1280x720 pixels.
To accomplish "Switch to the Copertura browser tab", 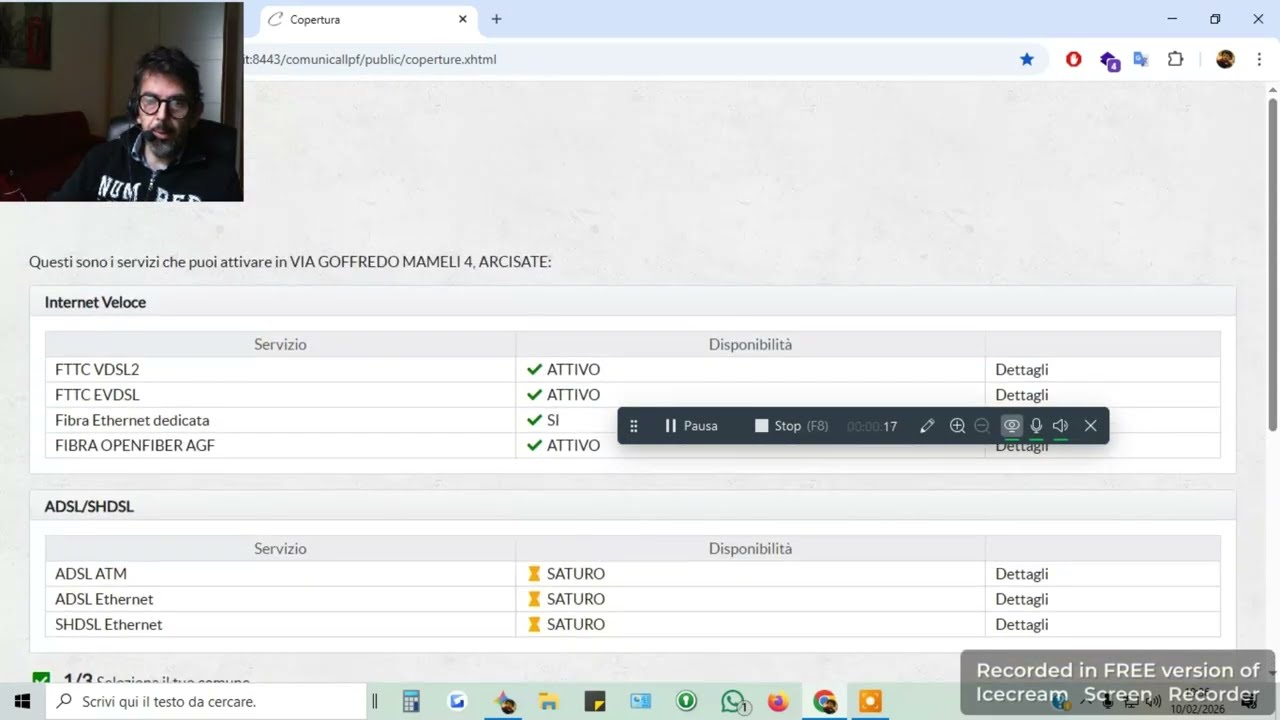I will 366,19.
